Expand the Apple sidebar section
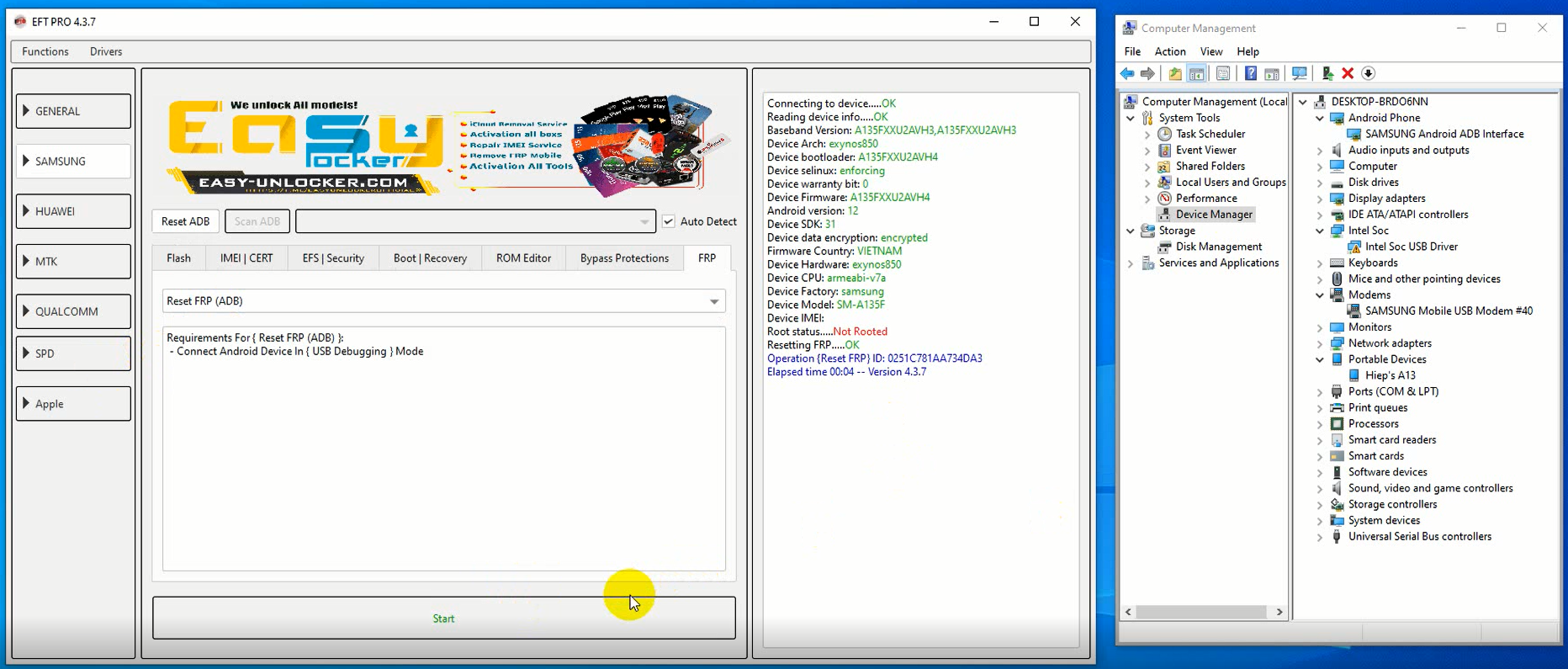 point(73,404)
